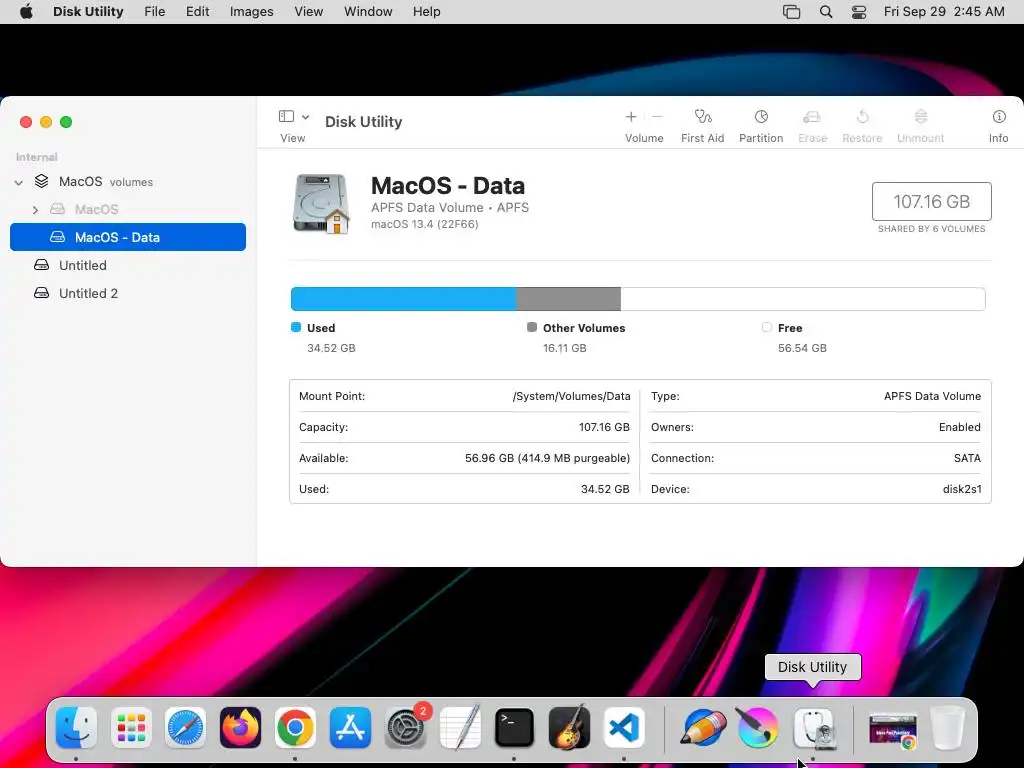
Task: Click the /System/Volumes/Data mount point value
Action: (571, 396)
